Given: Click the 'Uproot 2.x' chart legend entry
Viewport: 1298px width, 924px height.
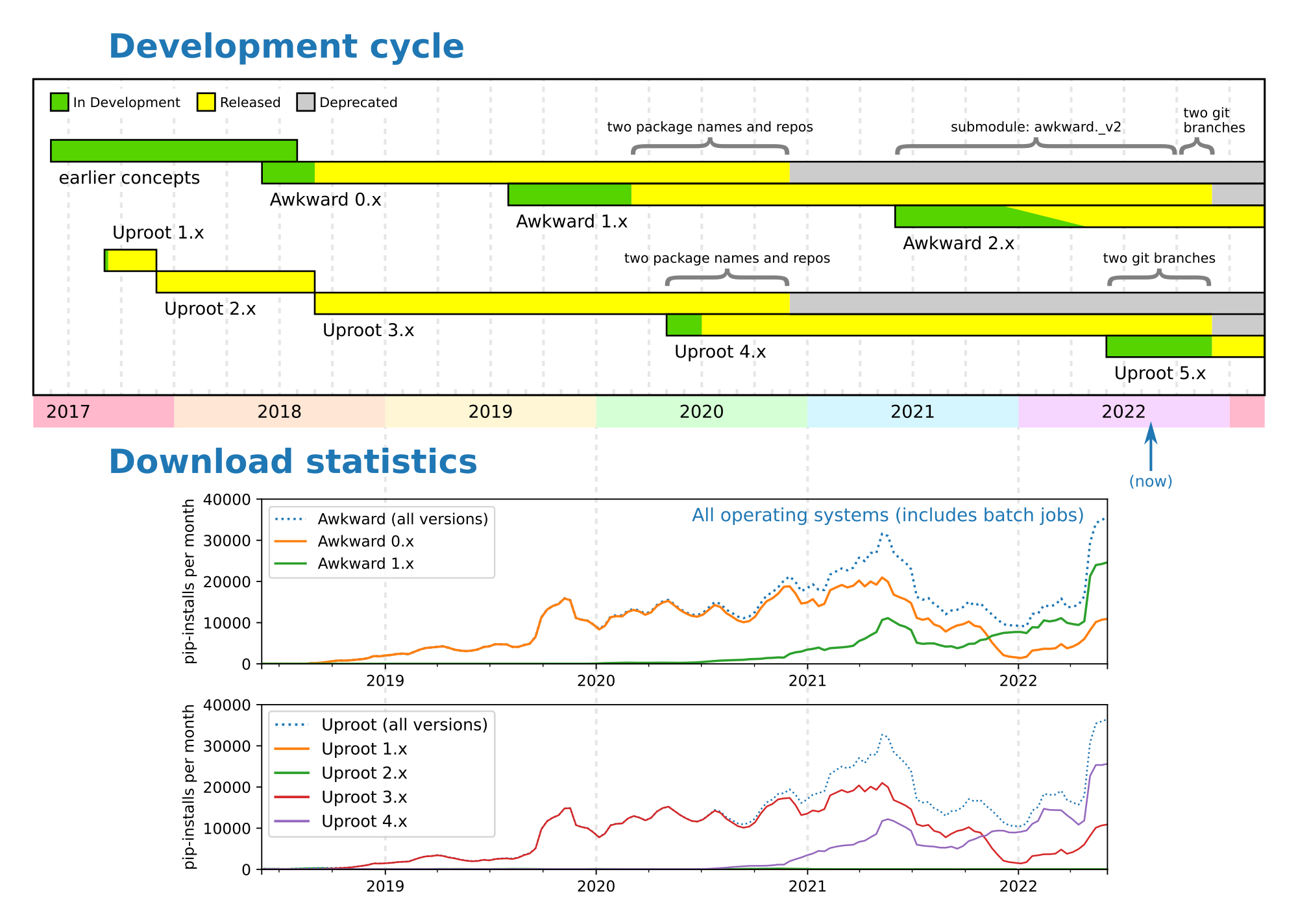Looking at the screenshot, I should click(x=341, y=773).
